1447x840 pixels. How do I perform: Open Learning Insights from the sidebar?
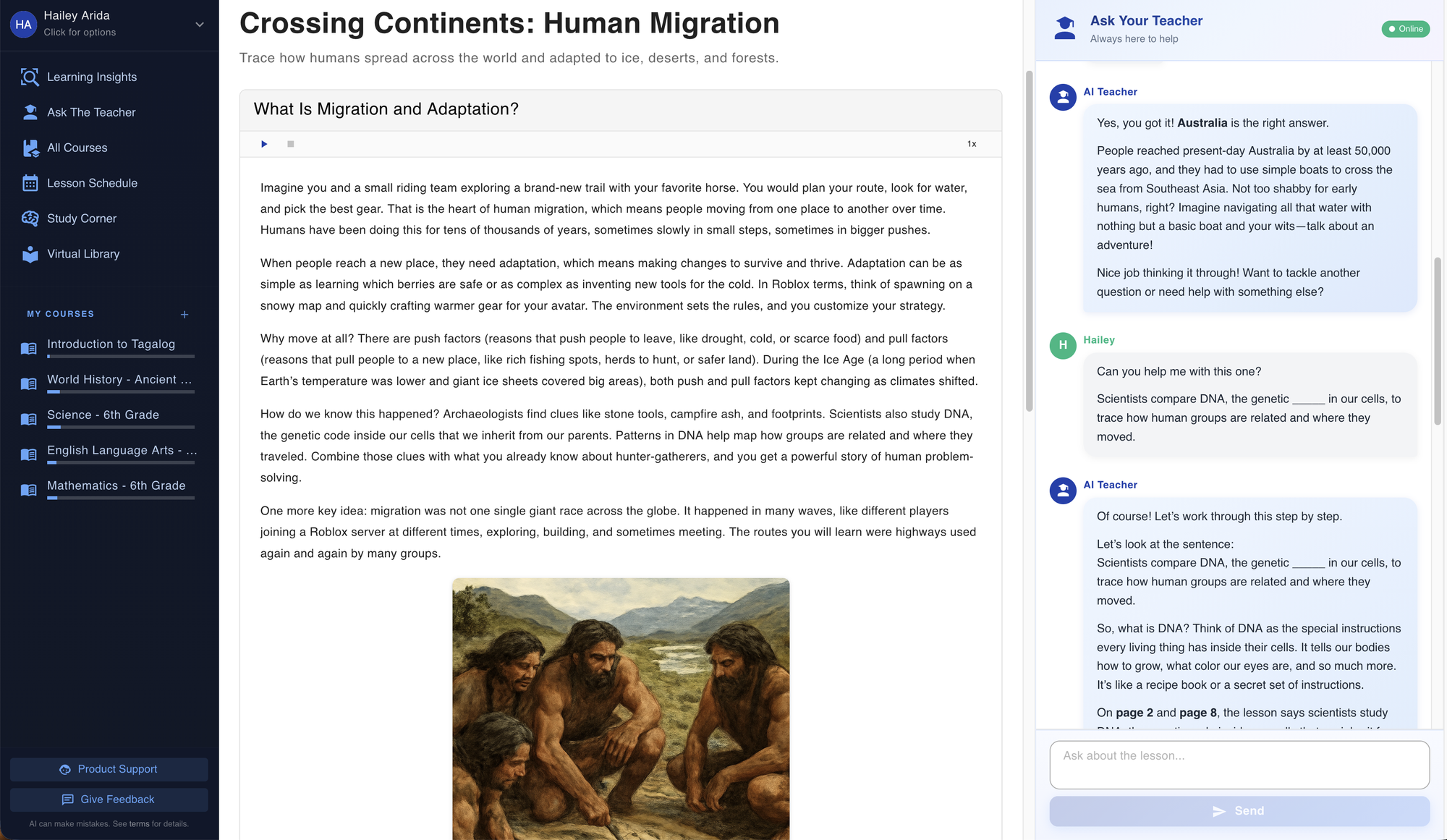pos(91,77)
